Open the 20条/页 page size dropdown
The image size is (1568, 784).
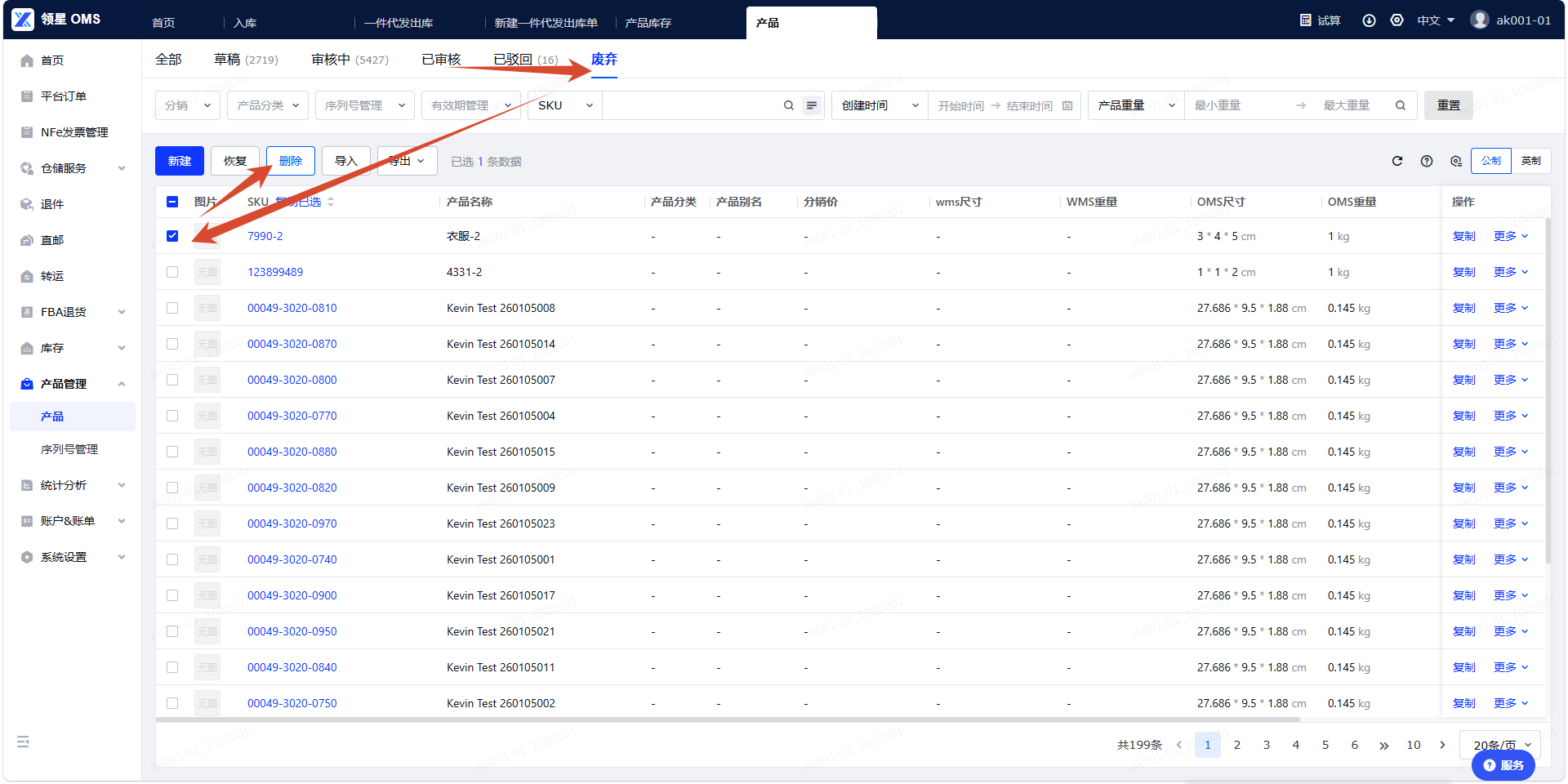(x=1500, y=745)
